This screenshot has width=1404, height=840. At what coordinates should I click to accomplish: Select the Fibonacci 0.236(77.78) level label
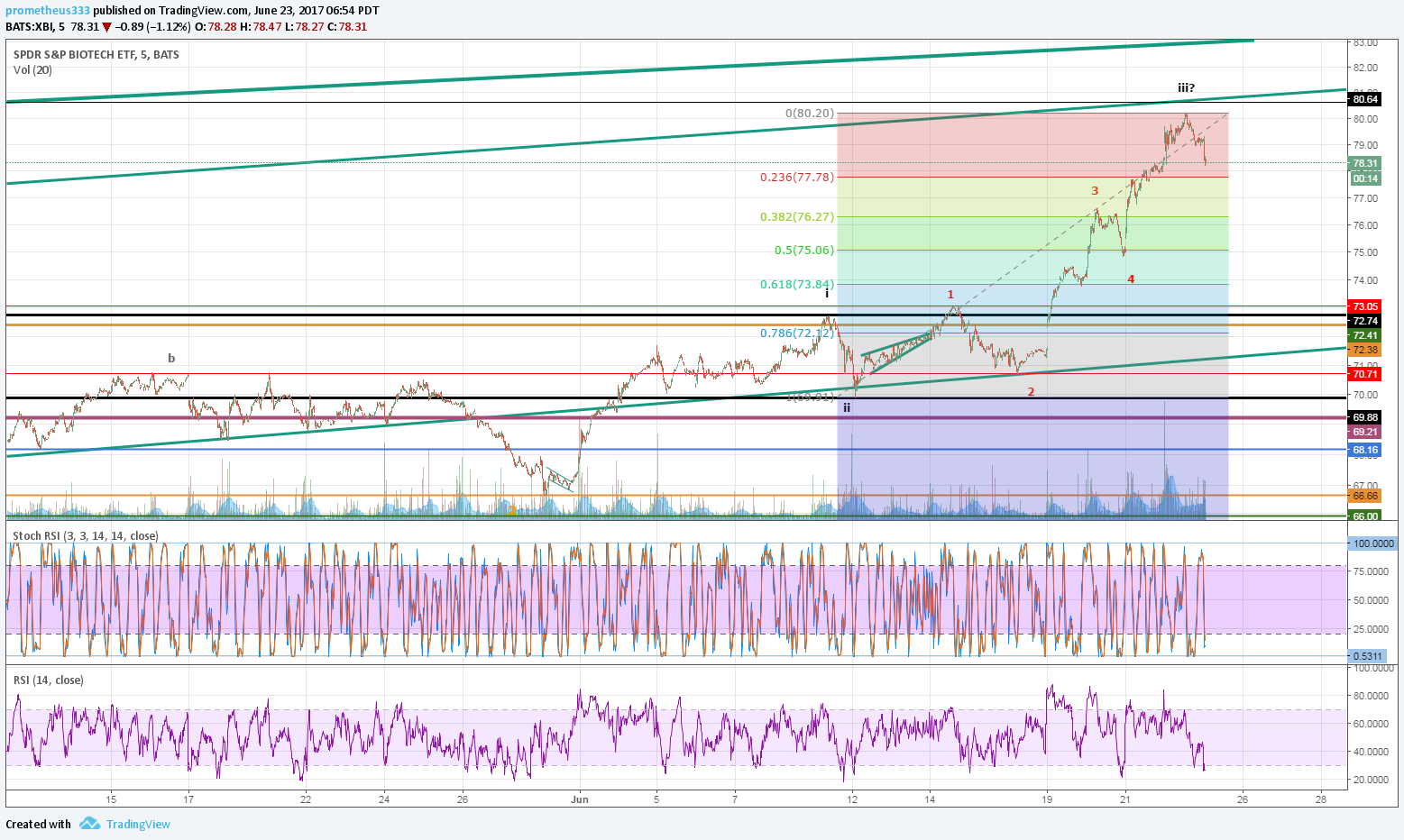(797, 178)
